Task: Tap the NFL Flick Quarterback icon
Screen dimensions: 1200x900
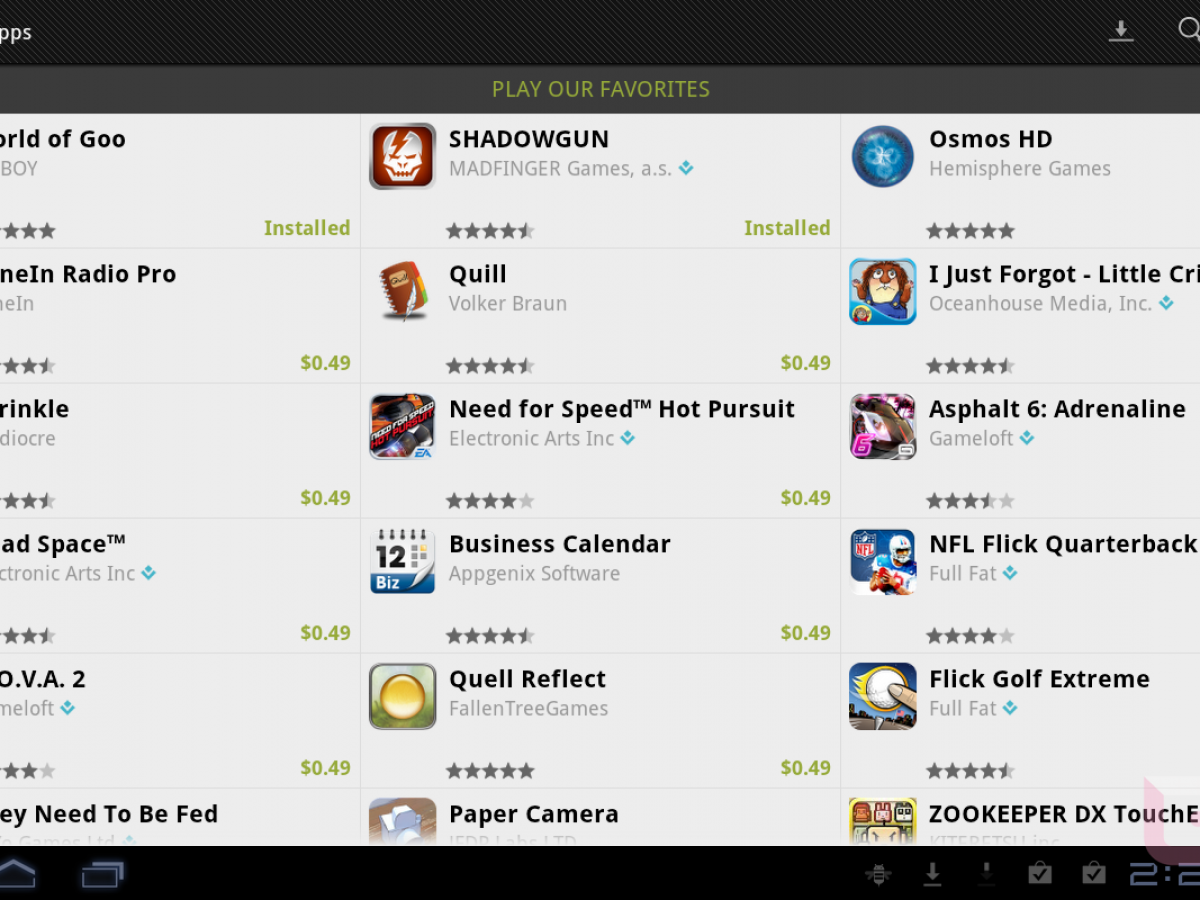Action: 883,561
